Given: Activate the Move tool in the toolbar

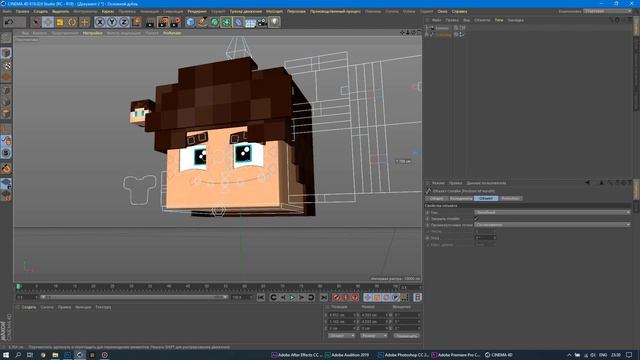Looking at the screenshot, I should [x=48, y=22].
